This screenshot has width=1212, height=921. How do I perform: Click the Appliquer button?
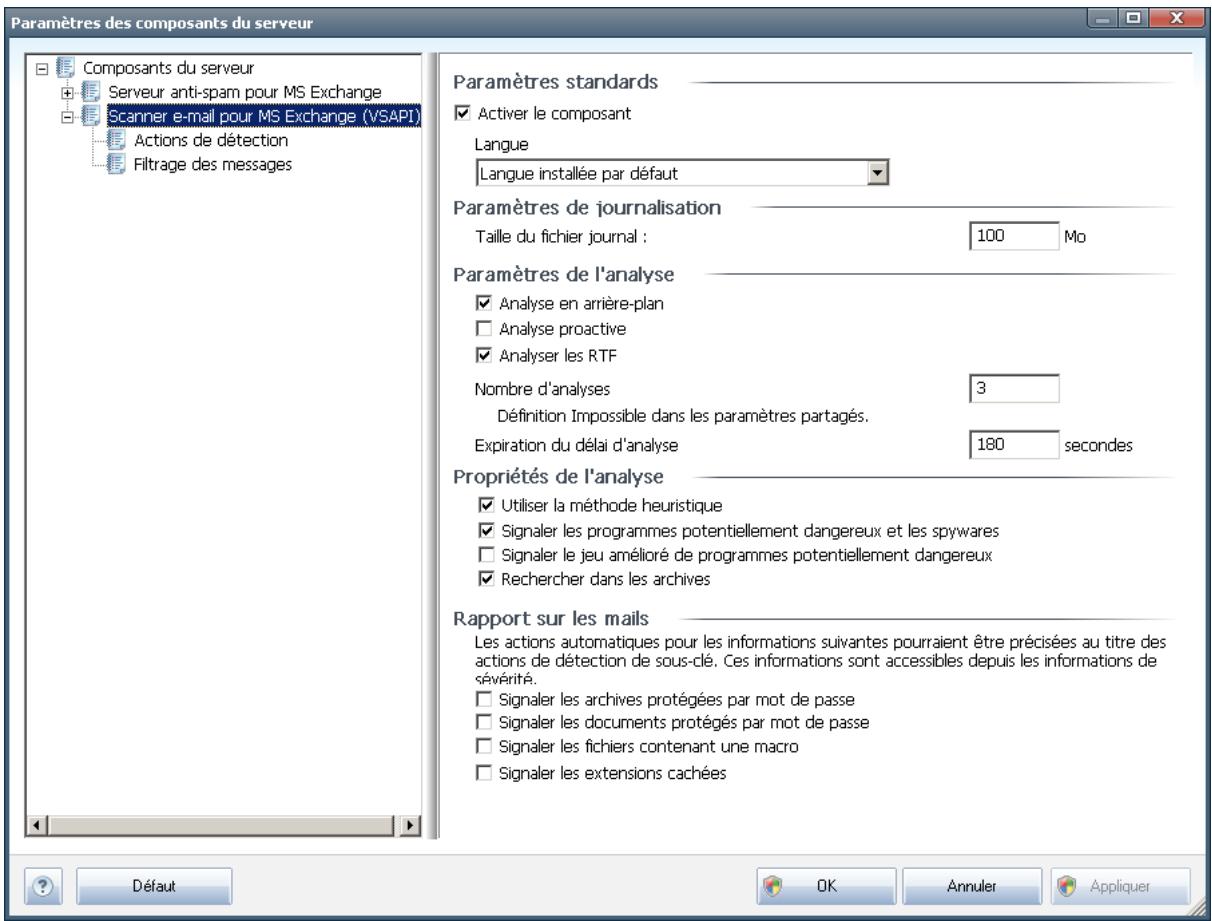click(1120, 886)
